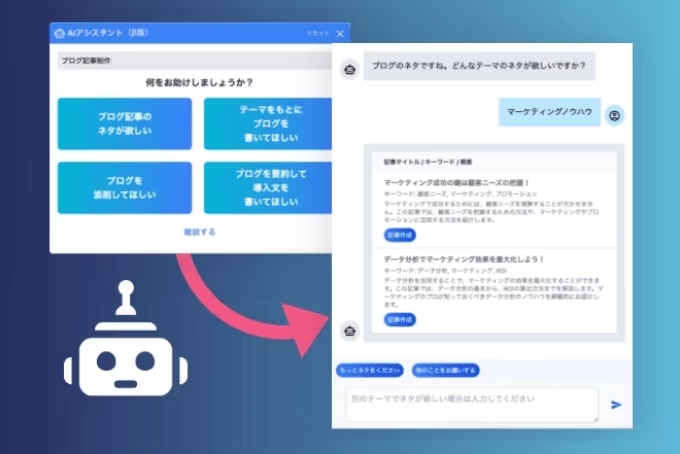Click the もっとネタをください chip
This screenshot has height=454, width=680.
point(370,370)
